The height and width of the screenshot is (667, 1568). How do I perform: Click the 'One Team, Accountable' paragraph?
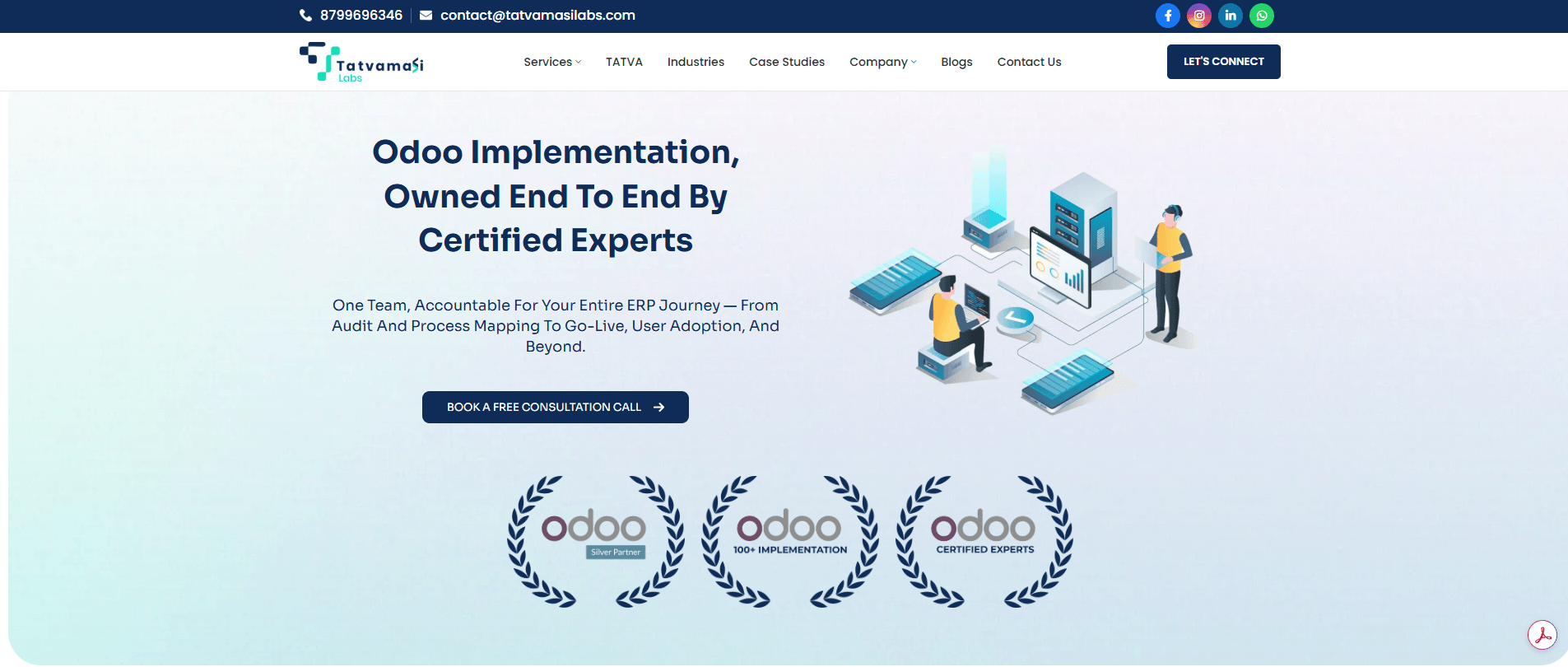[x=556, y=326]
